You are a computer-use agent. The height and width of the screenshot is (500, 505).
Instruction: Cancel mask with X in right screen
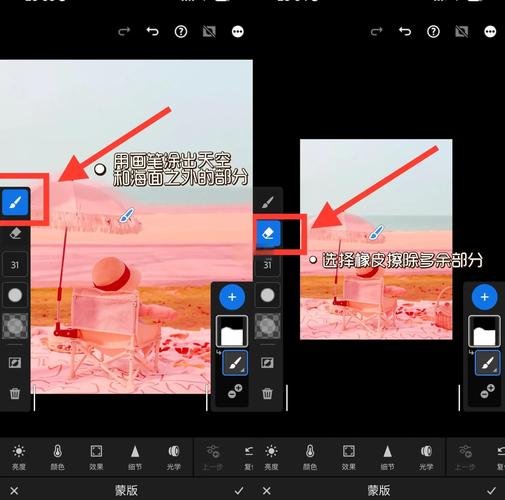click(x=266, y=491)
